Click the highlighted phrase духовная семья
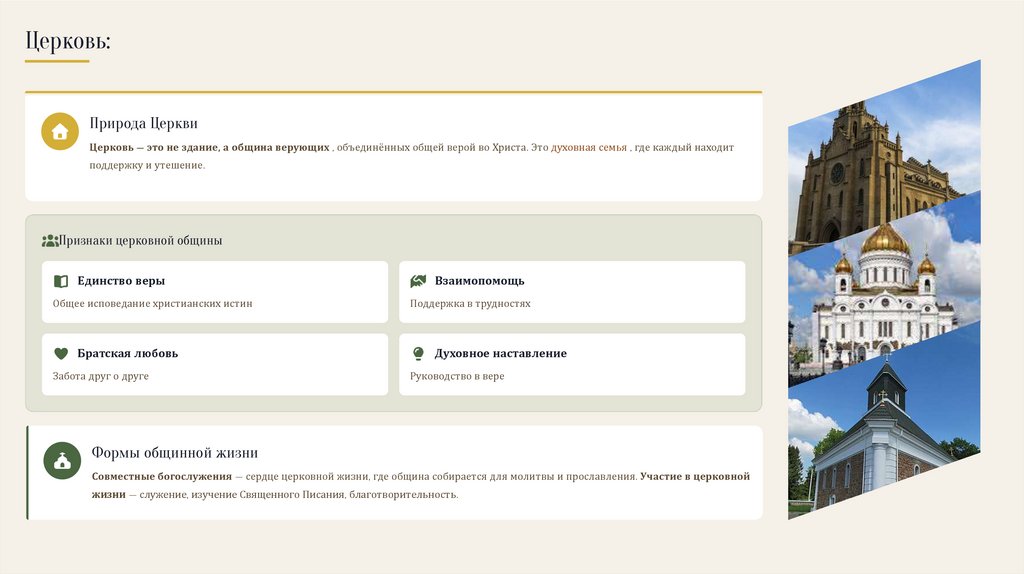Image resolution: width=1024 pixels, height=574 pixels. coord(588,148)
